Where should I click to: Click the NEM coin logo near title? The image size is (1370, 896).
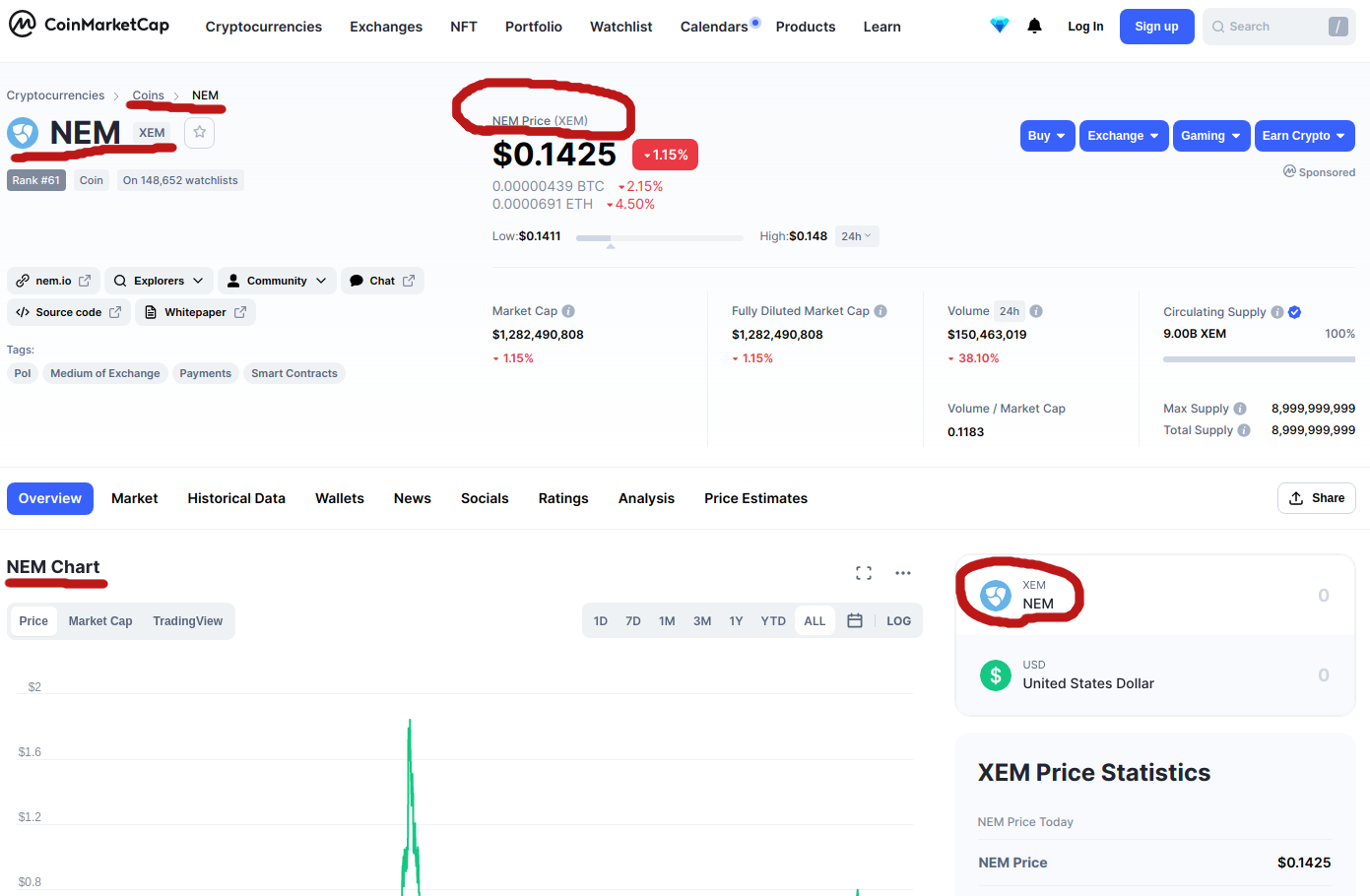pos(23,133)
